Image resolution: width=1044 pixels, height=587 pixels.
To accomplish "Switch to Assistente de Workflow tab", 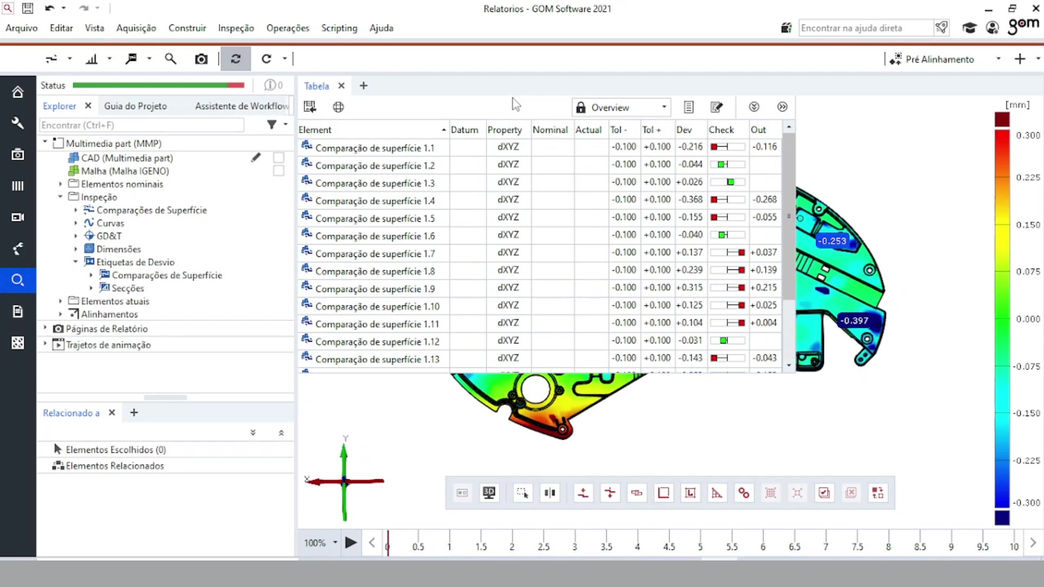I will (242, 106).
